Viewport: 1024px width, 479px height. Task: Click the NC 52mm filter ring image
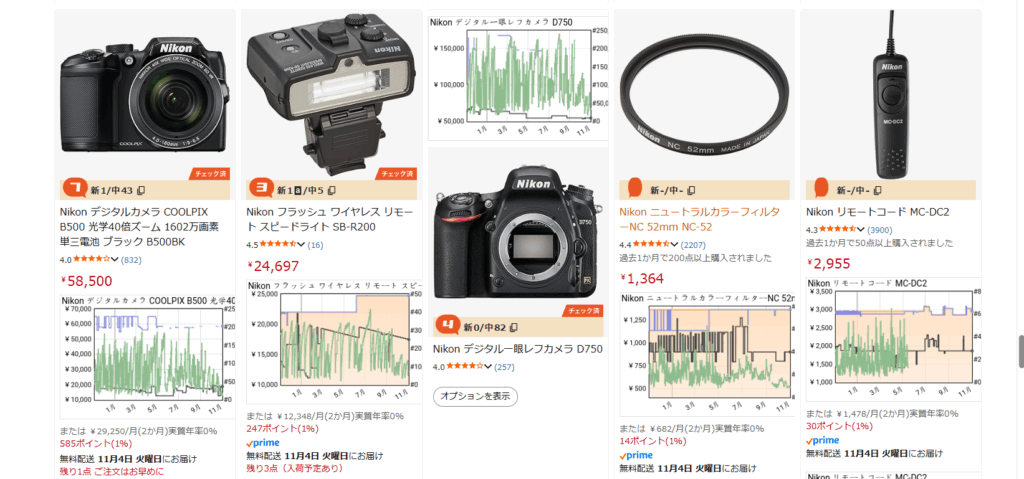(704, 93)
